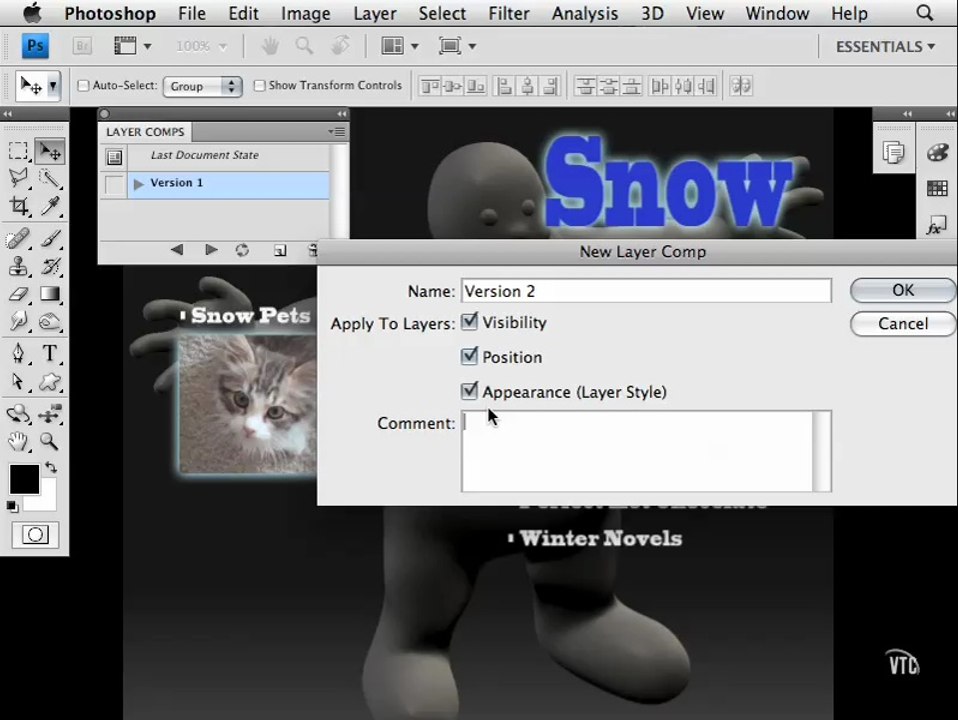
Task: Select the Zoom tool in toolbox
Action: (x=50, y=441)
